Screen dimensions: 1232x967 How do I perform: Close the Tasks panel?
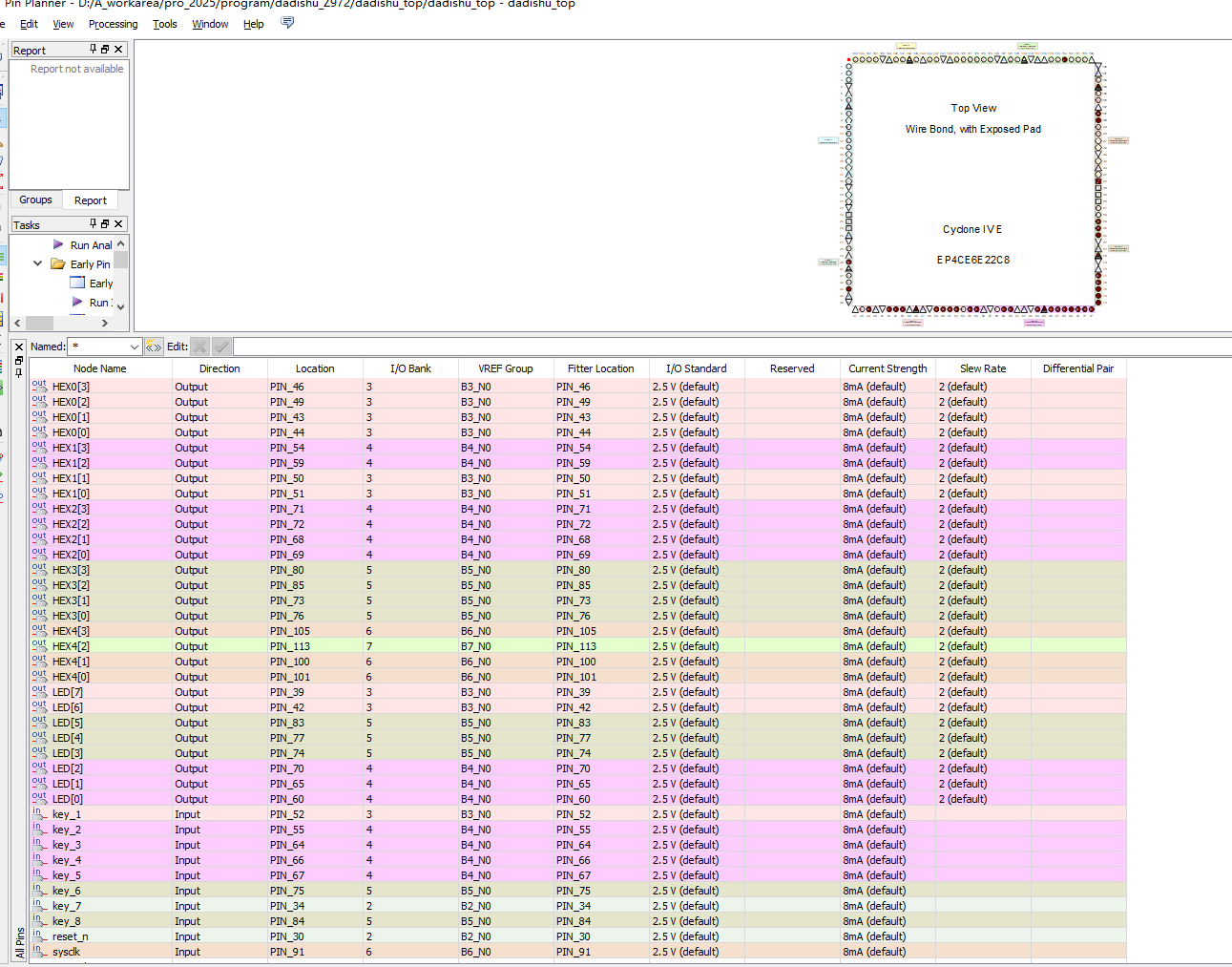pyautogui.click(x=118, y=223)
